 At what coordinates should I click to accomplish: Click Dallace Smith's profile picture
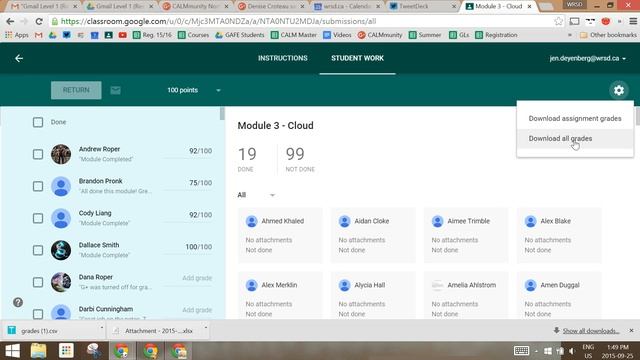click(x=61, y=250)
